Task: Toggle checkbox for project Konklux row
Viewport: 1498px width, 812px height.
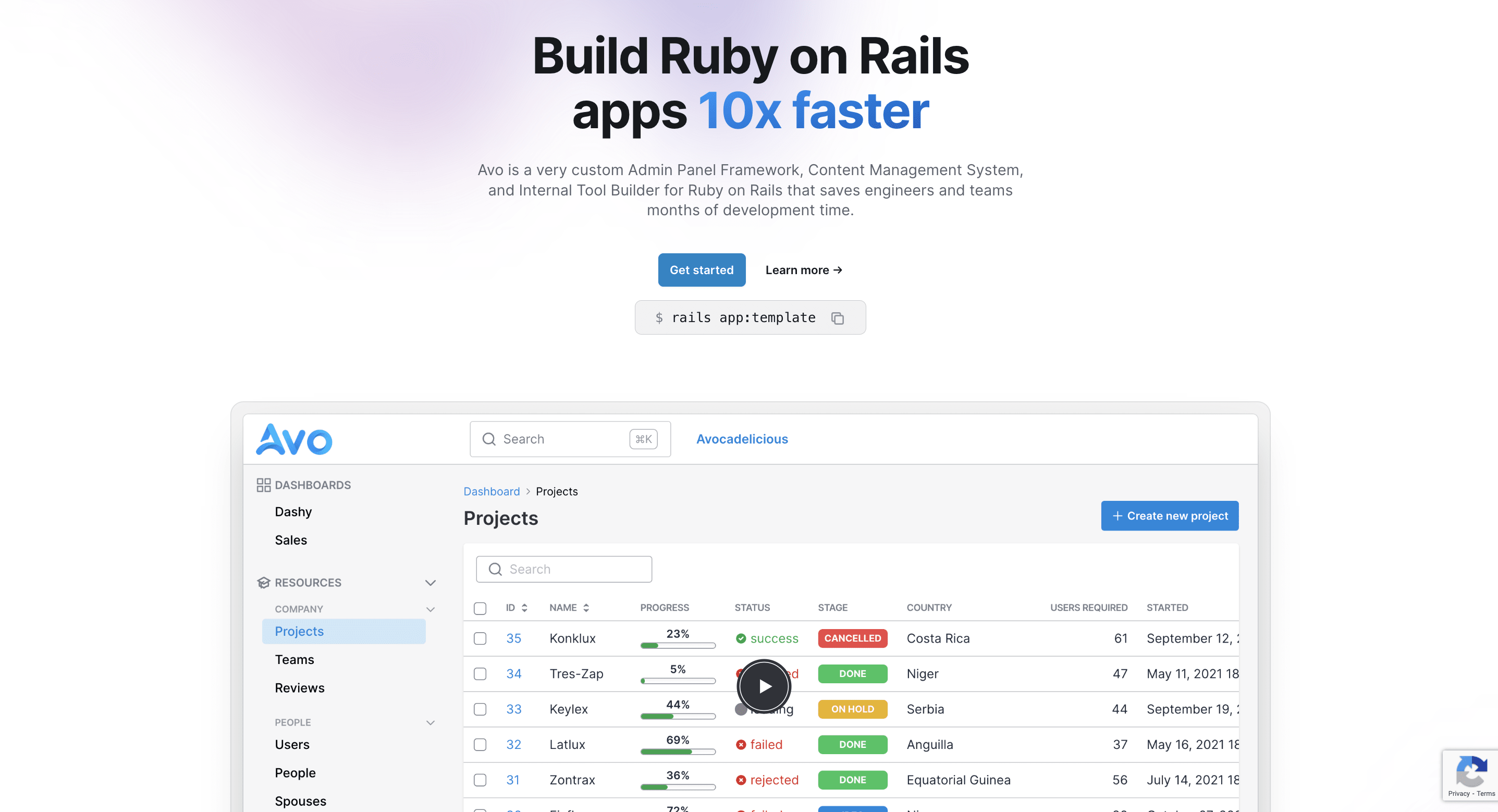Action: [x=481, y=638]
